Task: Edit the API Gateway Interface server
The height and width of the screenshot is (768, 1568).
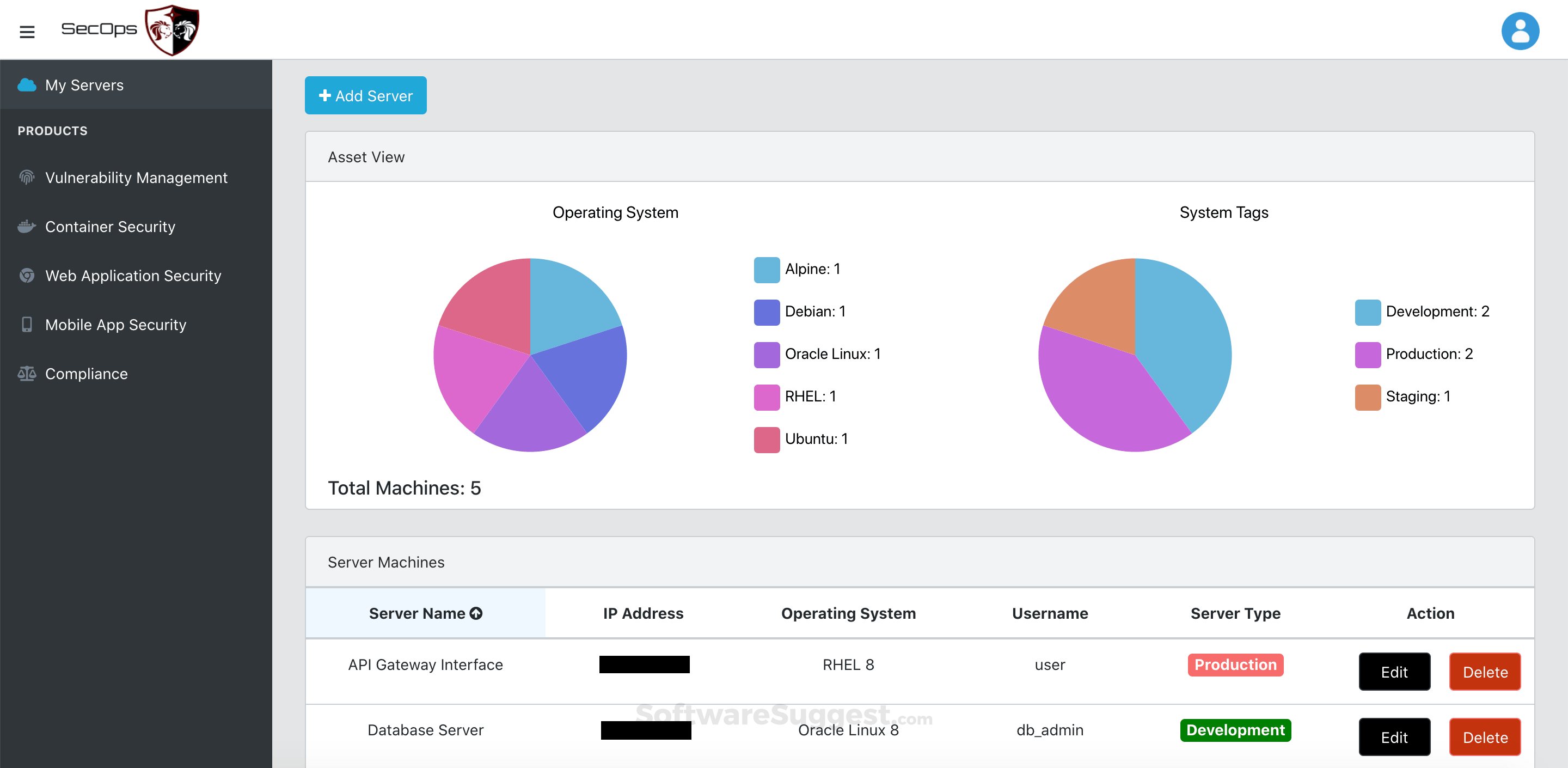Action: [1394, 672]
